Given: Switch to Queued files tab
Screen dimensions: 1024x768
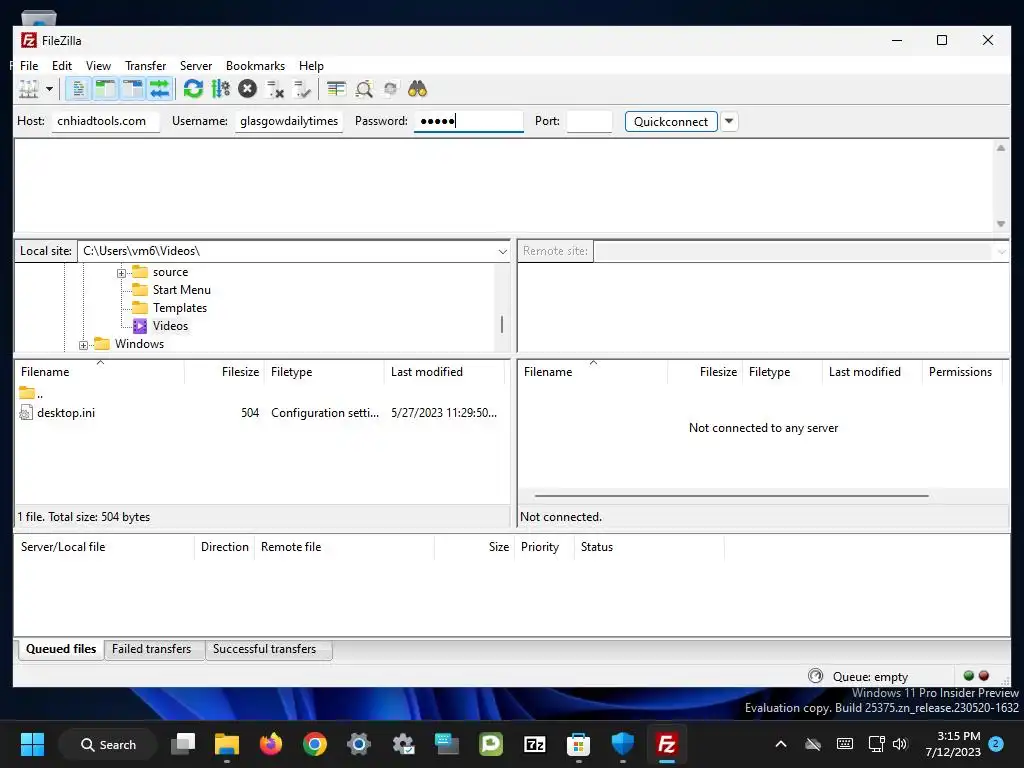Looking at the screenshot, I should [x=61, y=649].
